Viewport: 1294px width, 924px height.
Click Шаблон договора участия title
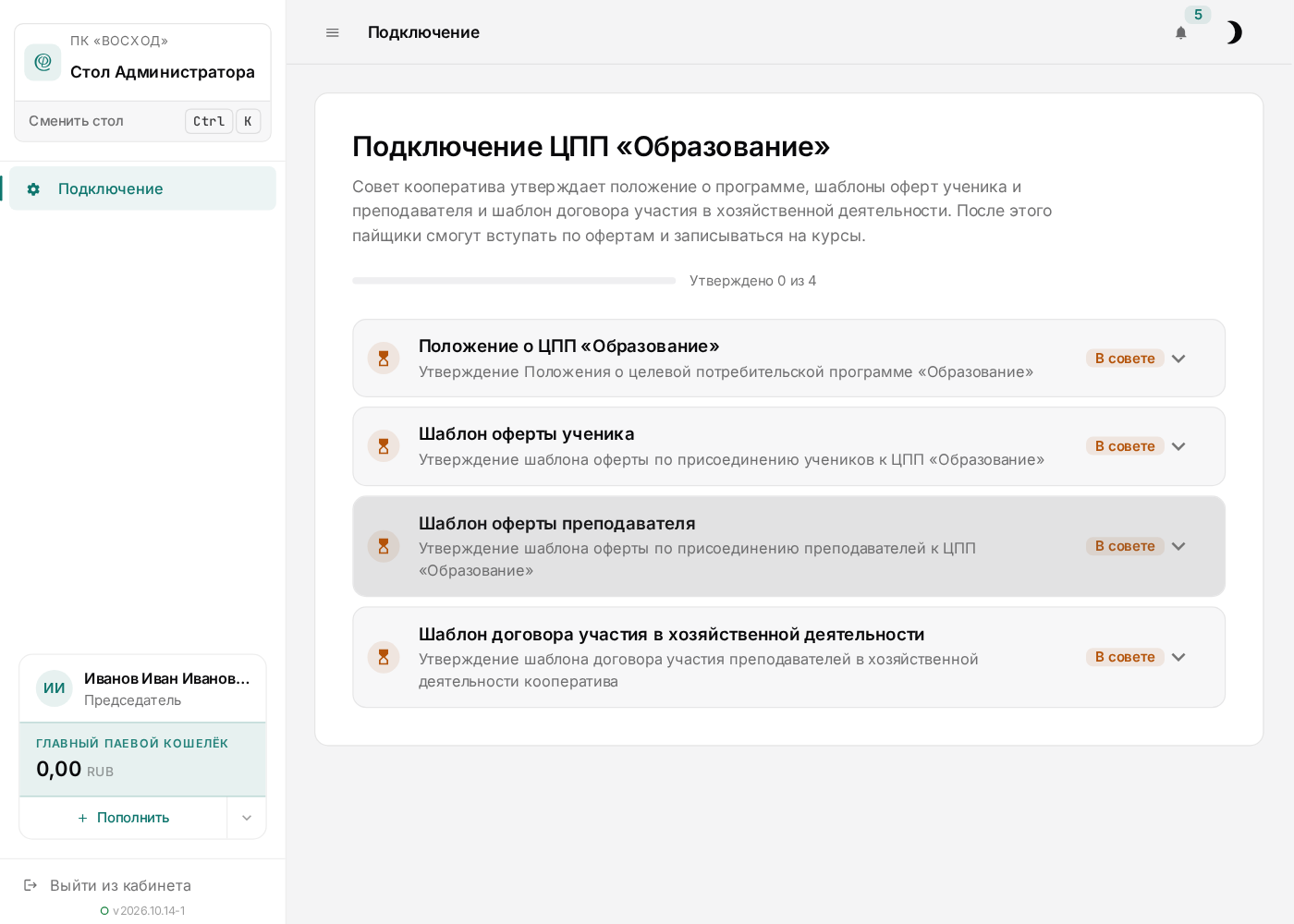point(672,635)
